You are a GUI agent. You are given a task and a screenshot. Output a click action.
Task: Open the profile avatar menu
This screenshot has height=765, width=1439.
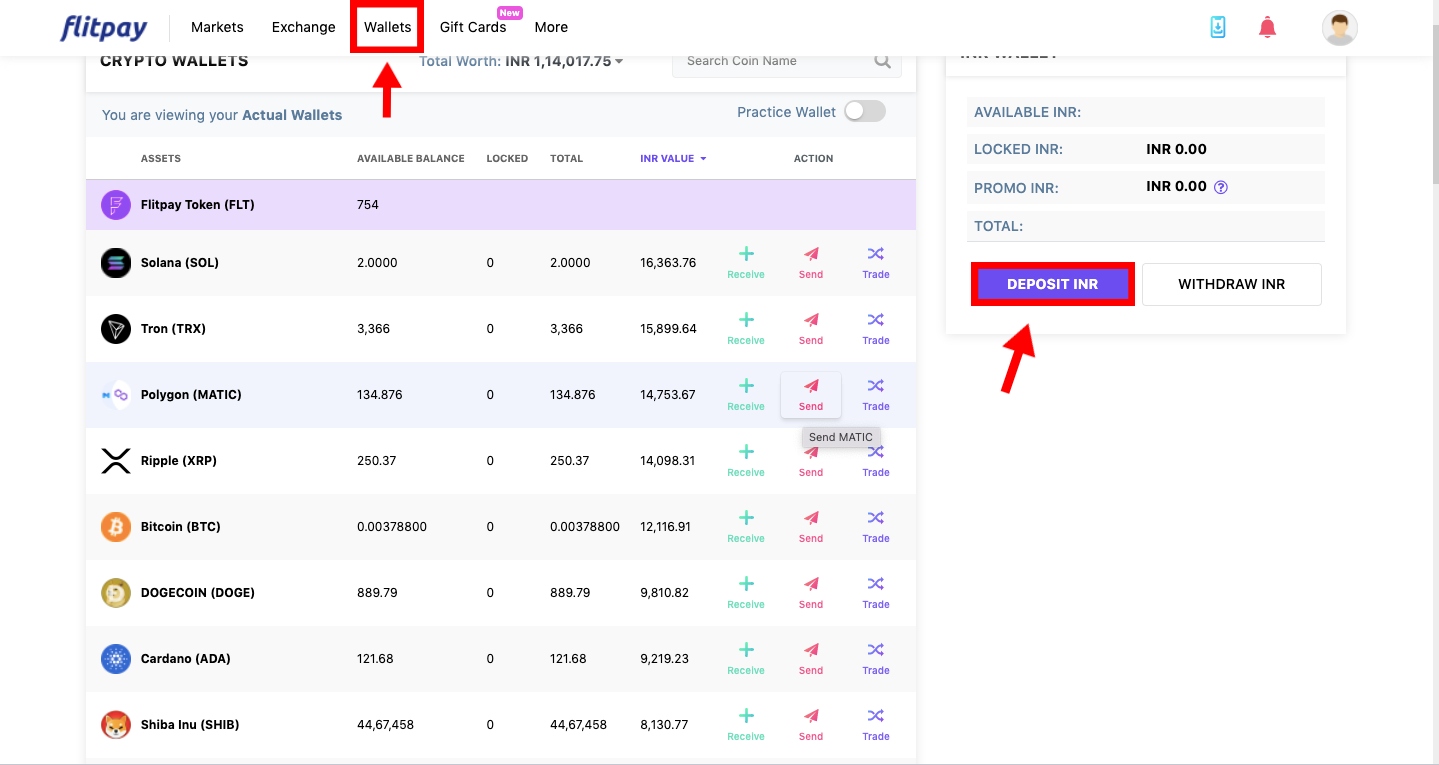tap(1338, 27)
